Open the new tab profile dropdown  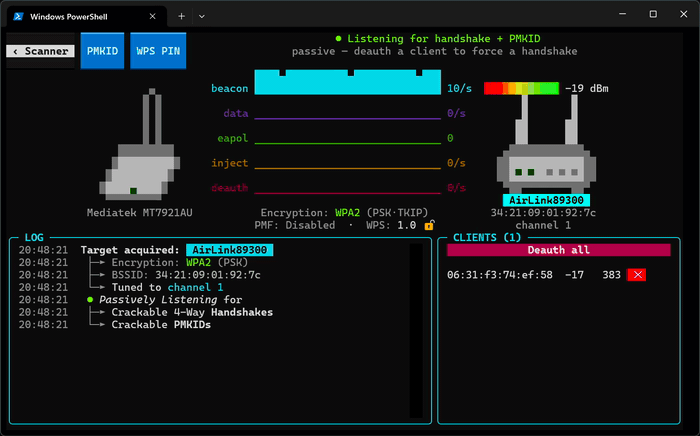202,17
